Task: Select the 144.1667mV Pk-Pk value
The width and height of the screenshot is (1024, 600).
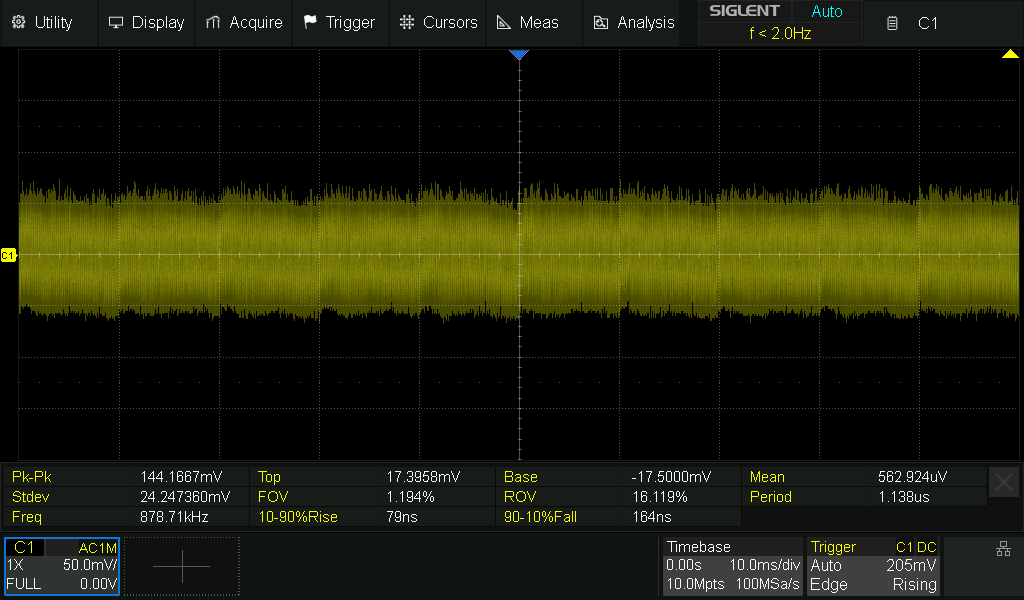Action: coord(181,477)
